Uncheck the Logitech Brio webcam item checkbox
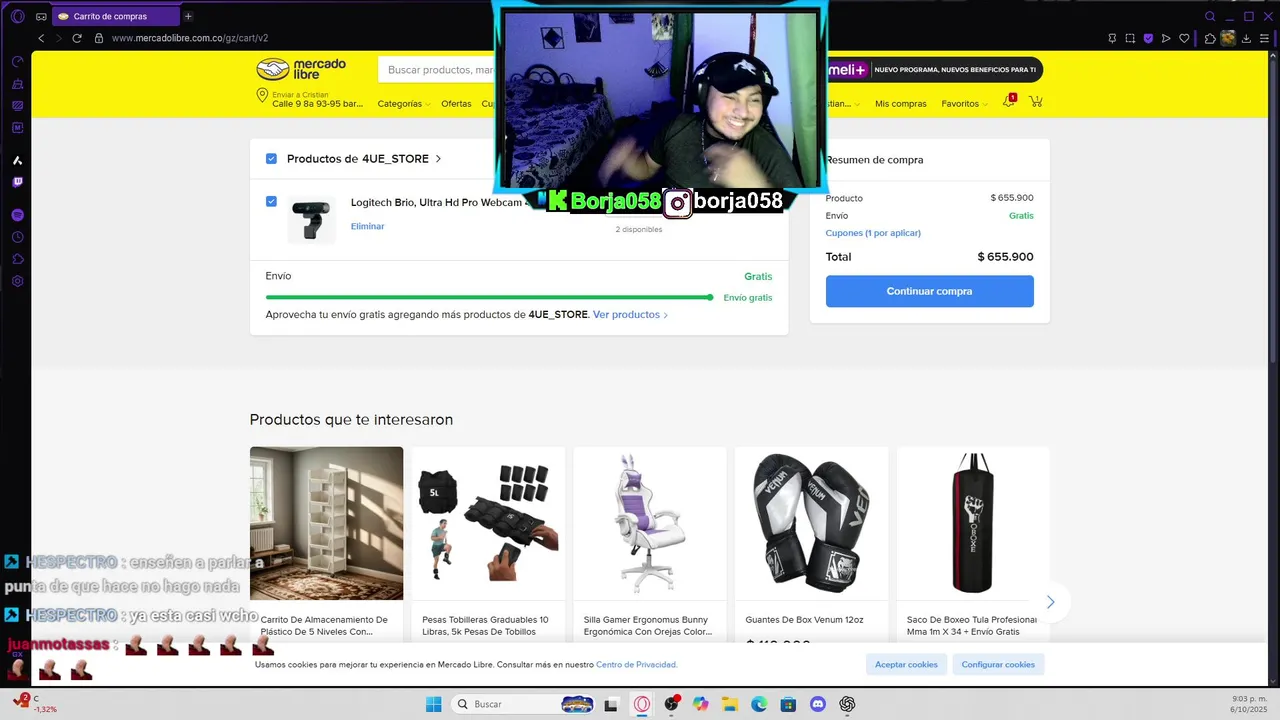Screen dimensions: 1280x720 (271, 201)
